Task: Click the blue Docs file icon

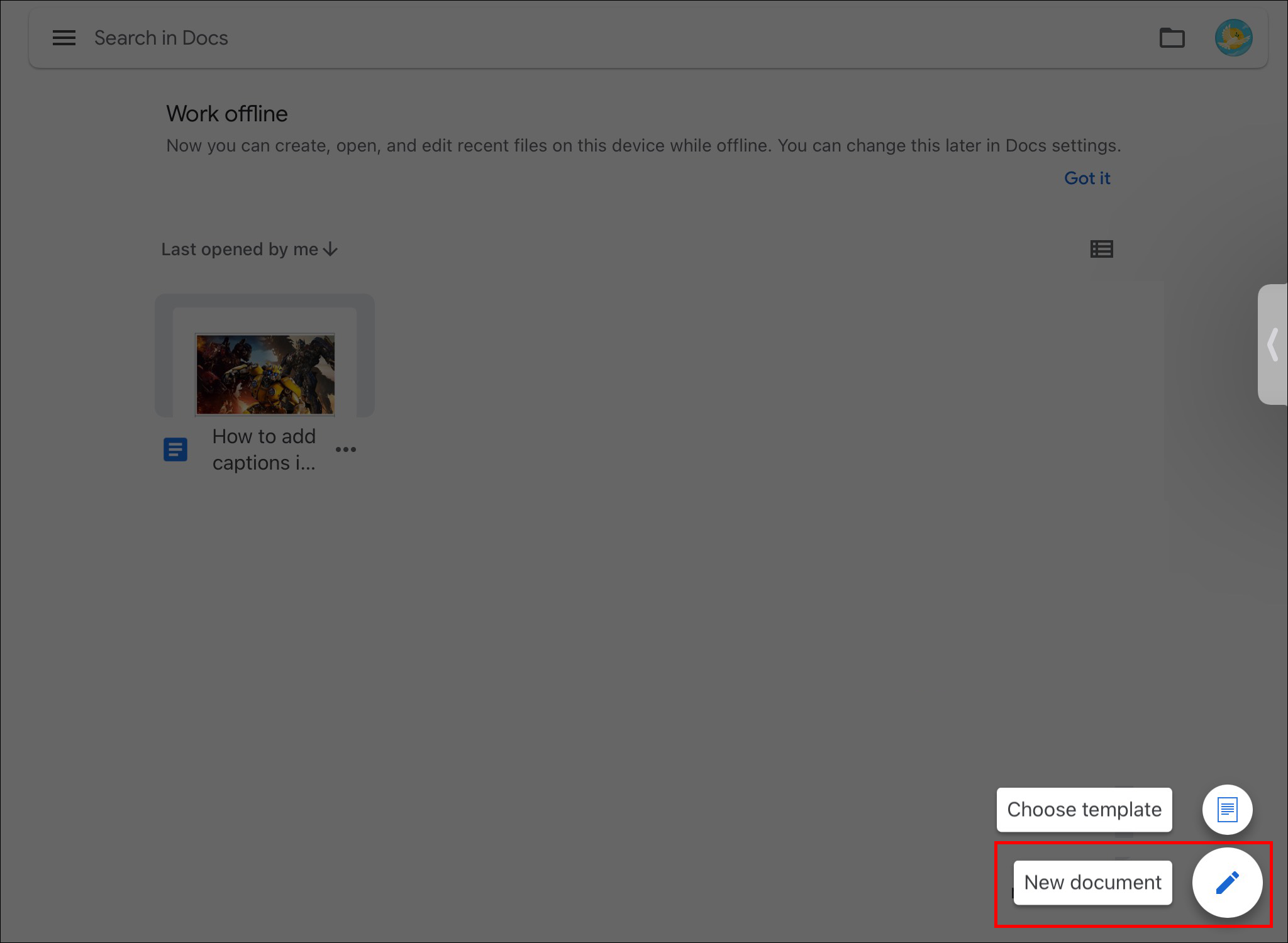Action: (x=175, y=449)
